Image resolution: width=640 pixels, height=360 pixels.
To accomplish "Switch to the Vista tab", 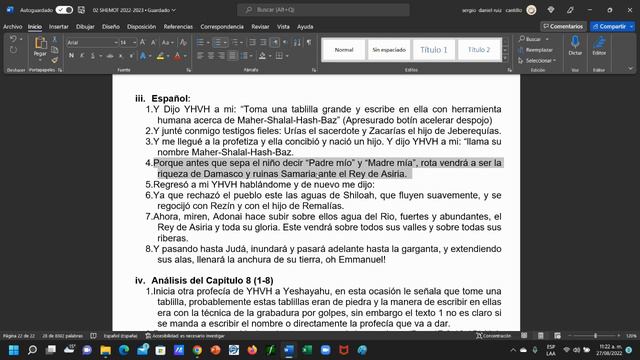I will (x=283, y=27).
